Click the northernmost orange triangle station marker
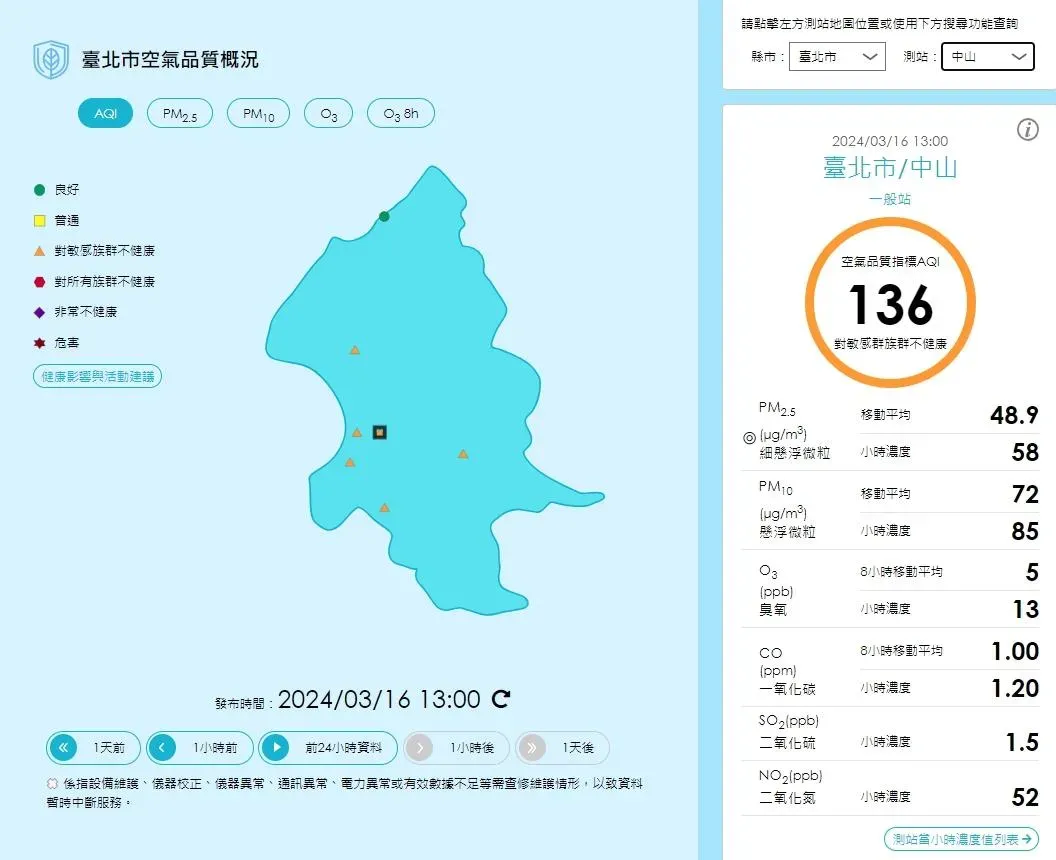The width and height of the screenshot is (1056, 860). [x=355, y=350]
